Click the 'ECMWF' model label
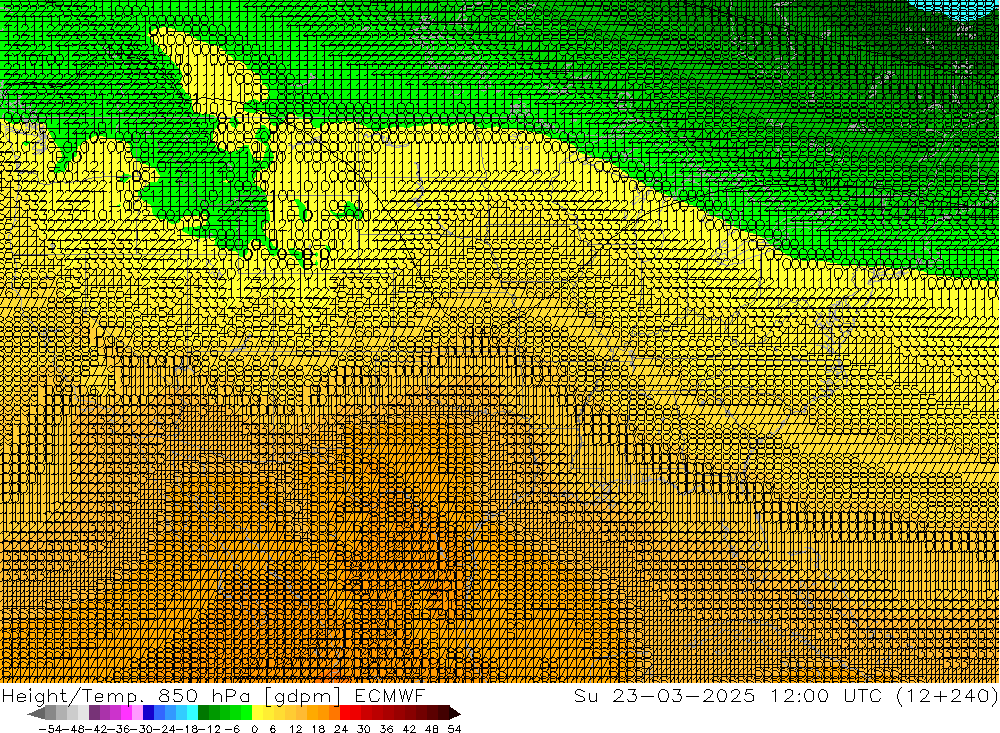This screenshot has width=1000, height=733. pos(389,695)
